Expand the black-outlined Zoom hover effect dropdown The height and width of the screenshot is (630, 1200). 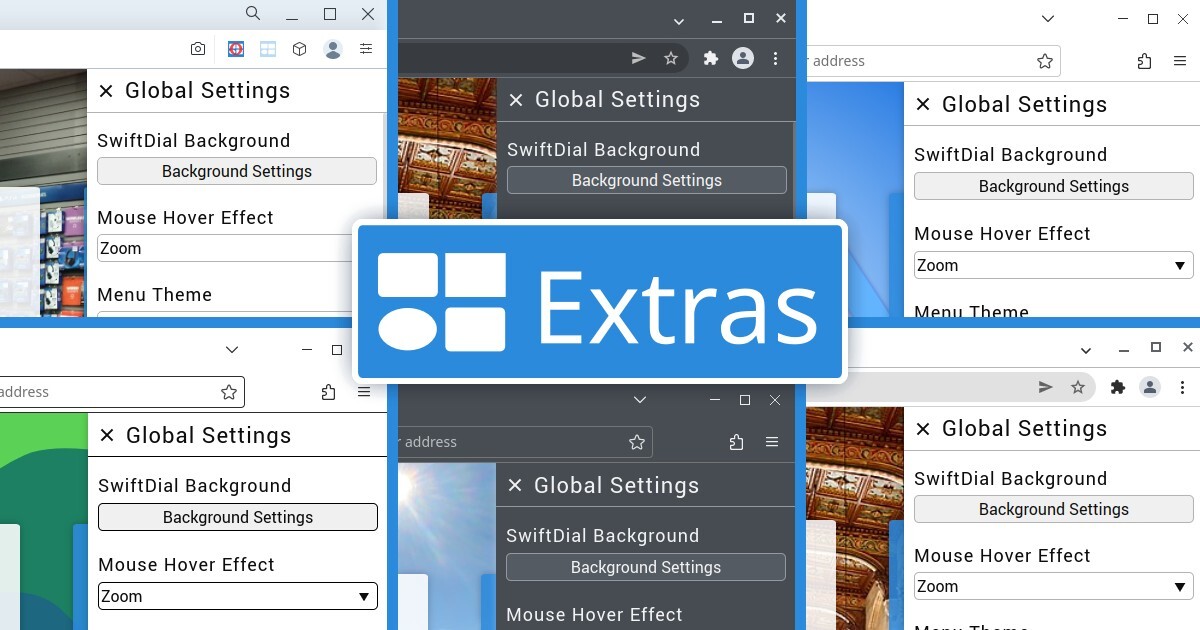click(238, 596)
